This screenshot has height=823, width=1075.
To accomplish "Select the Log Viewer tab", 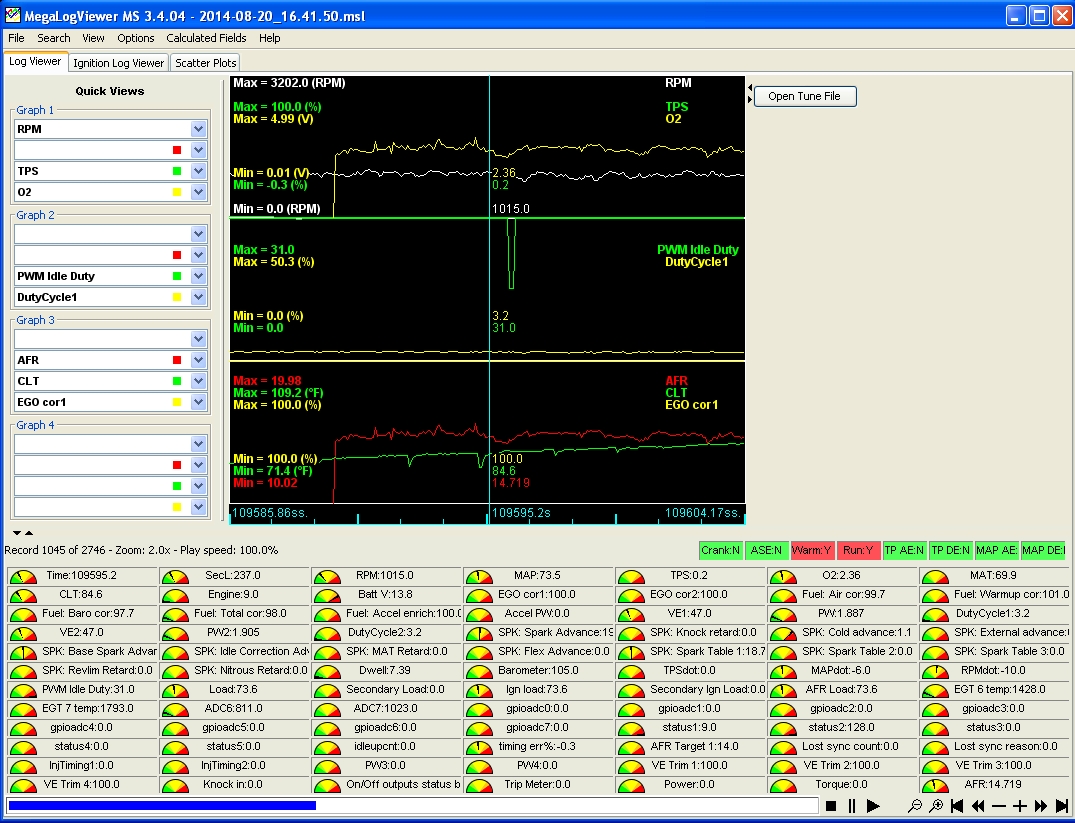I will pyautogui.click(x=35, y=62).
